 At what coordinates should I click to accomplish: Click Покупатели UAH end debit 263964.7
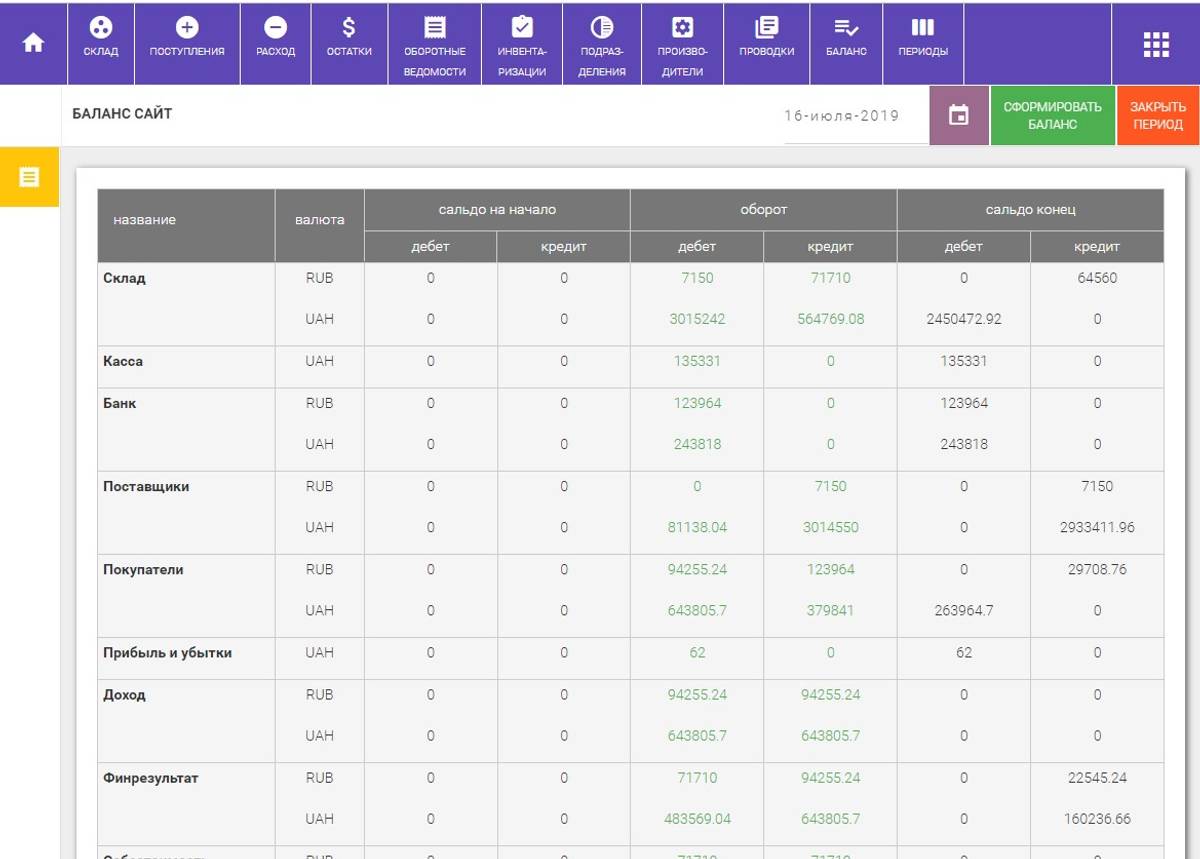point(963,610)
